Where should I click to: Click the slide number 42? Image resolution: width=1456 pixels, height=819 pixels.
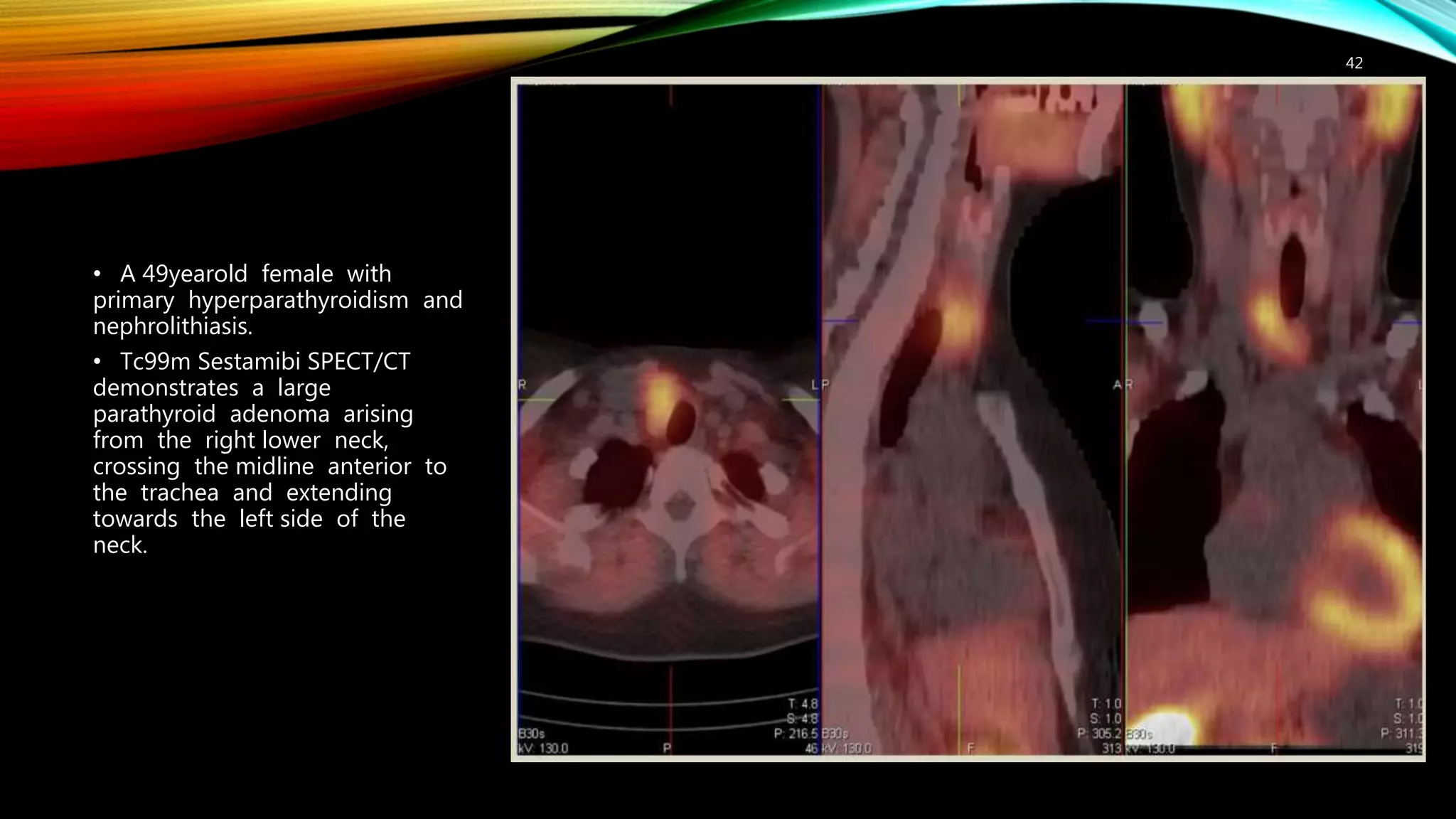click(x=1354, y=63)
